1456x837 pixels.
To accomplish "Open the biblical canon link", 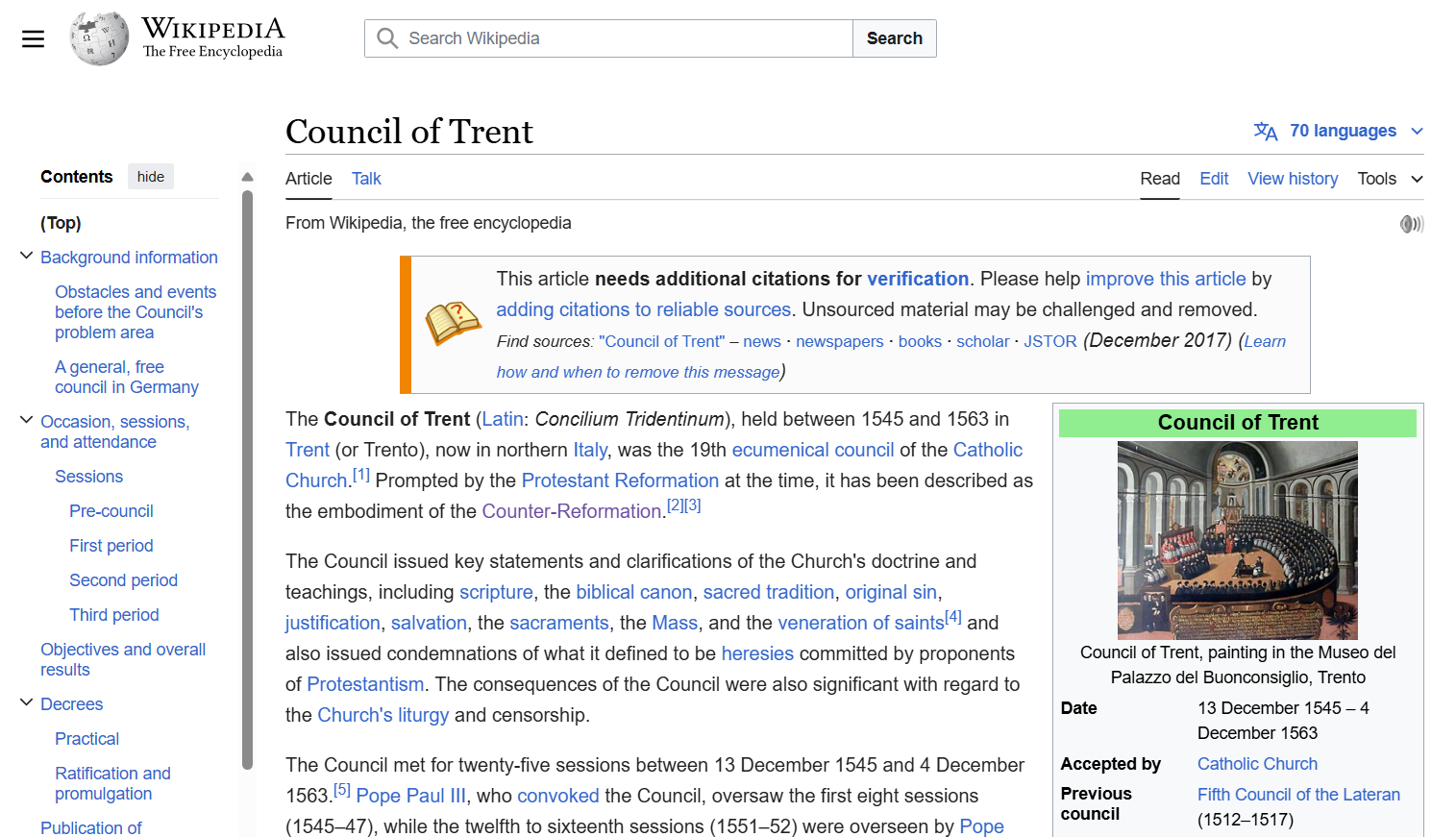I will coord(634,592).
